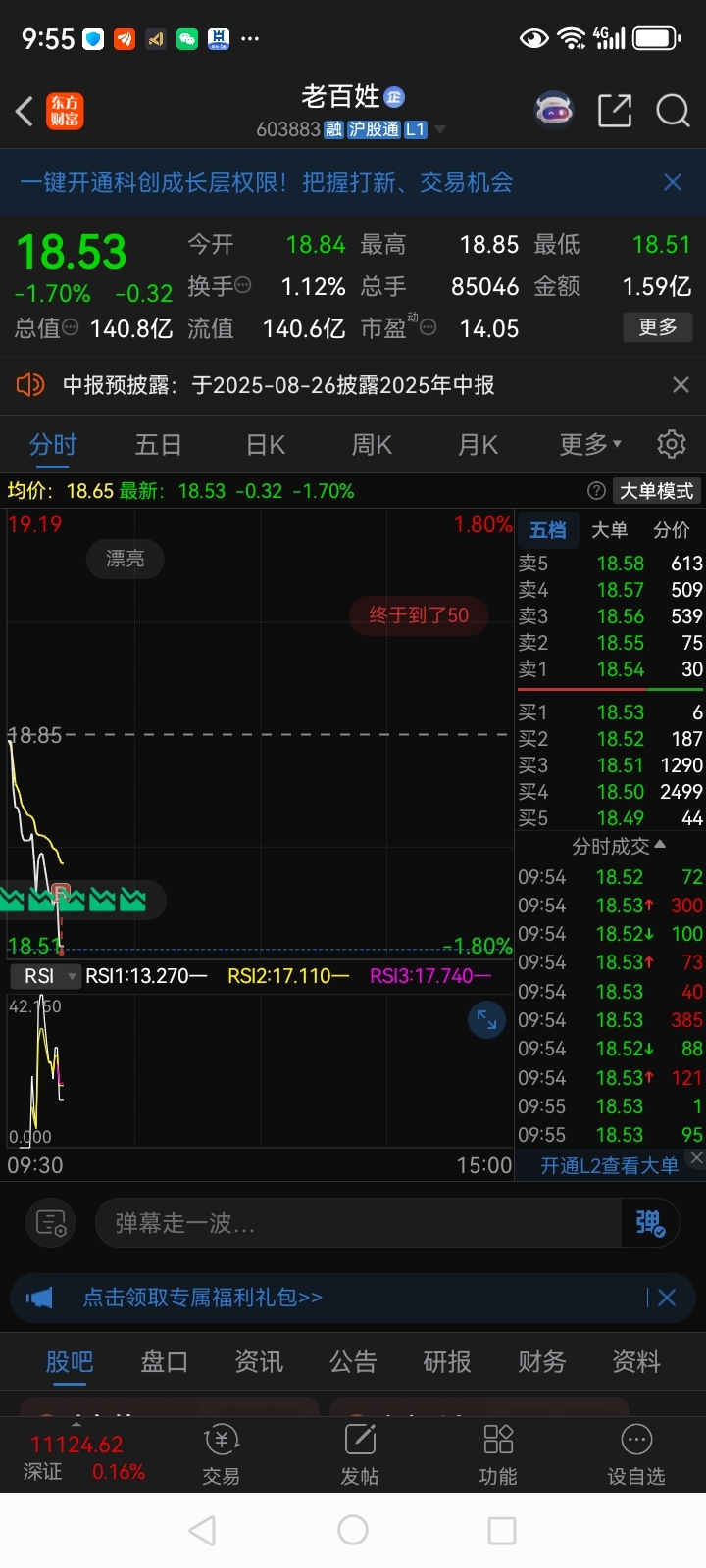Tap the 中报预披露 announcement text

[x=278, y=385]
